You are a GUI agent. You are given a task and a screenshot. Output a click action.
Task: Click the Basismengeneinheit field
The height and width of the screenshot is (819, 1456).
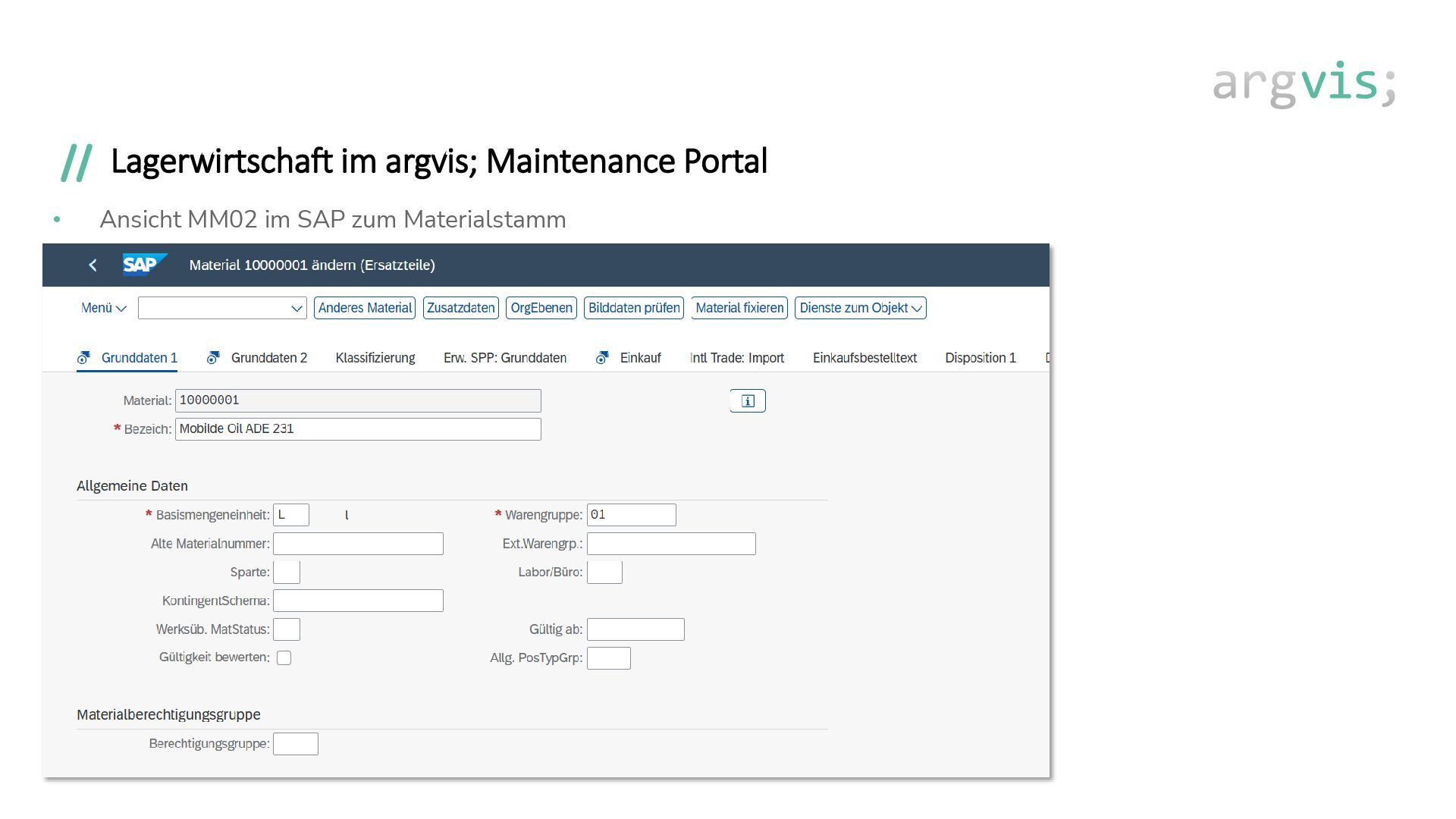click(x=291, y=515)
